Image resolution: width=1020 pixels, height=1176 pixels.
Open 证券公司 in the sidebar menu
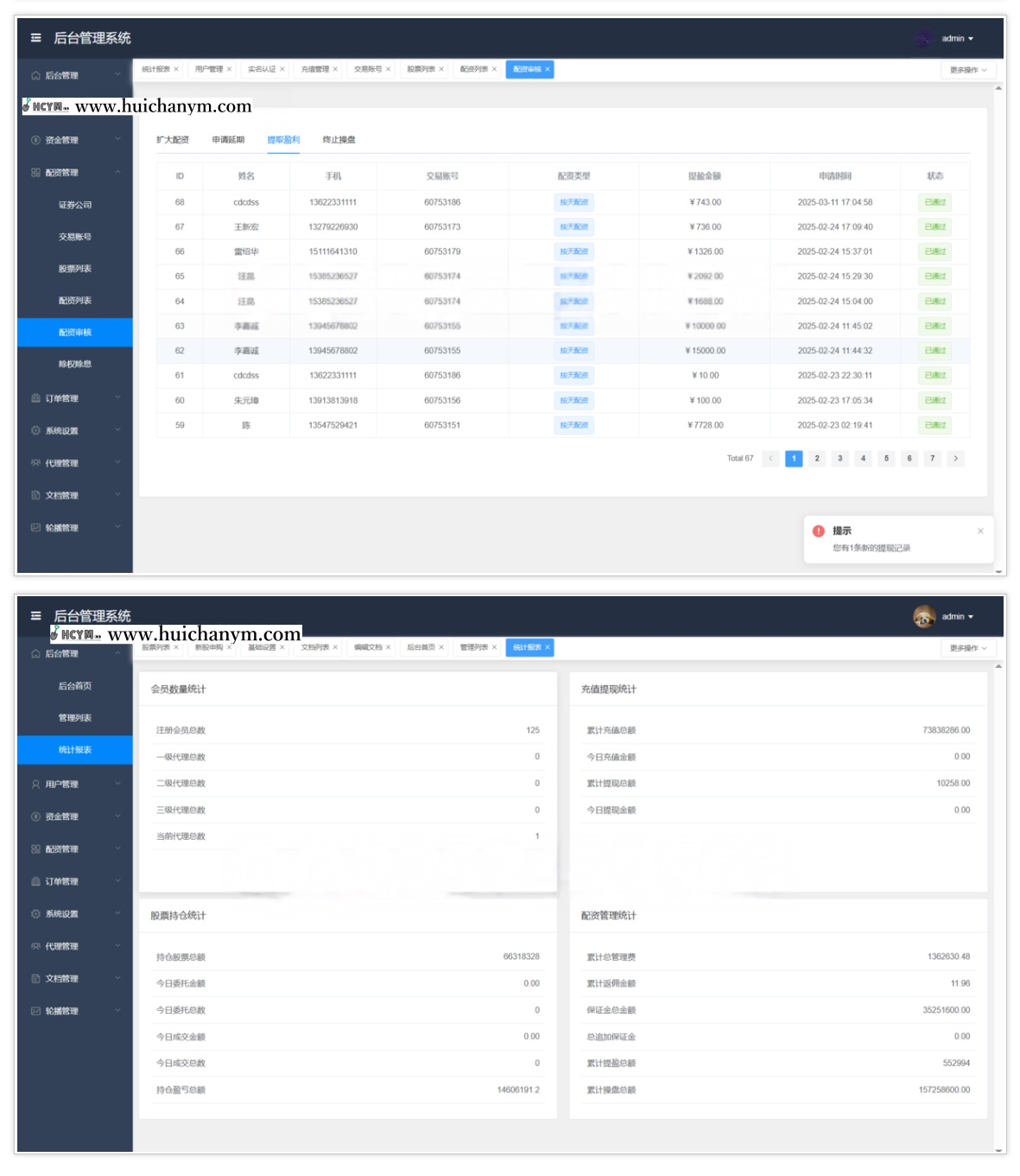75,205
